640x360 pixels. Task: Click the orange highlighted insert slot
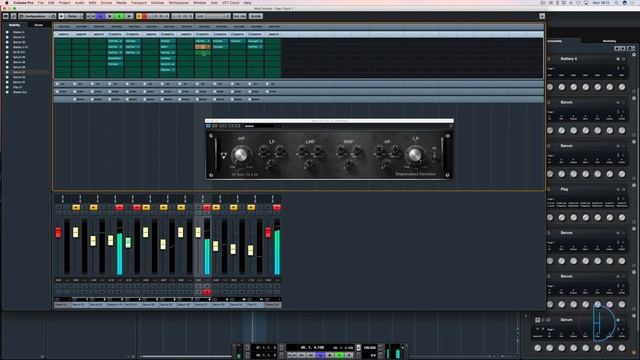click(203, 47)
